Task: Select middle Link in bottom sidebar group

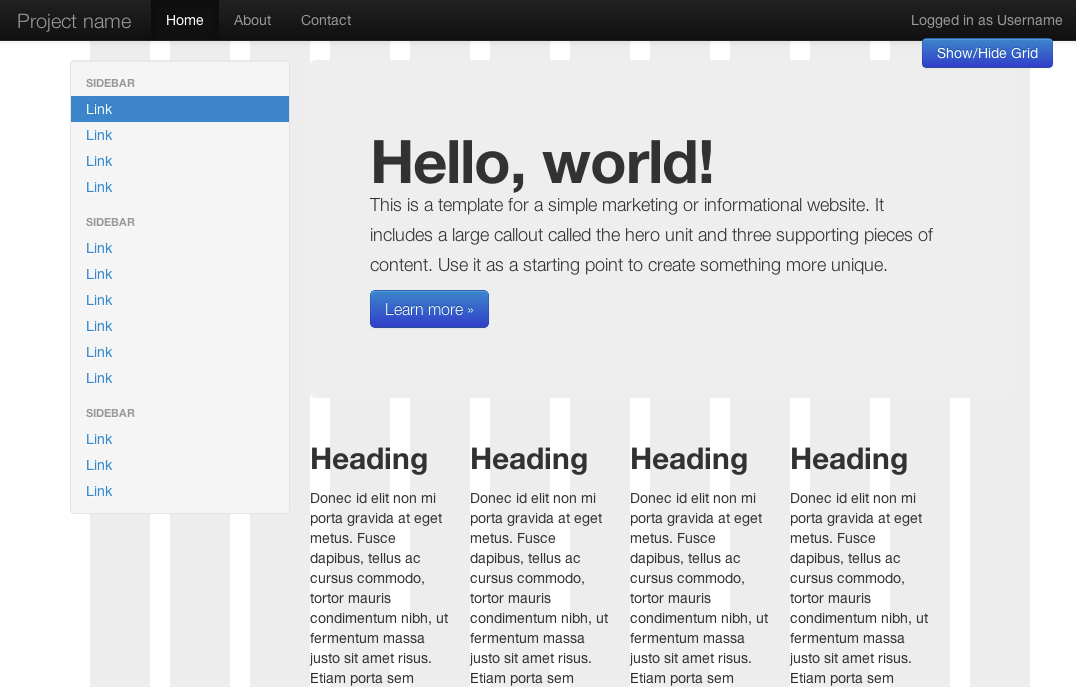Action: click(x=99, y=465)
